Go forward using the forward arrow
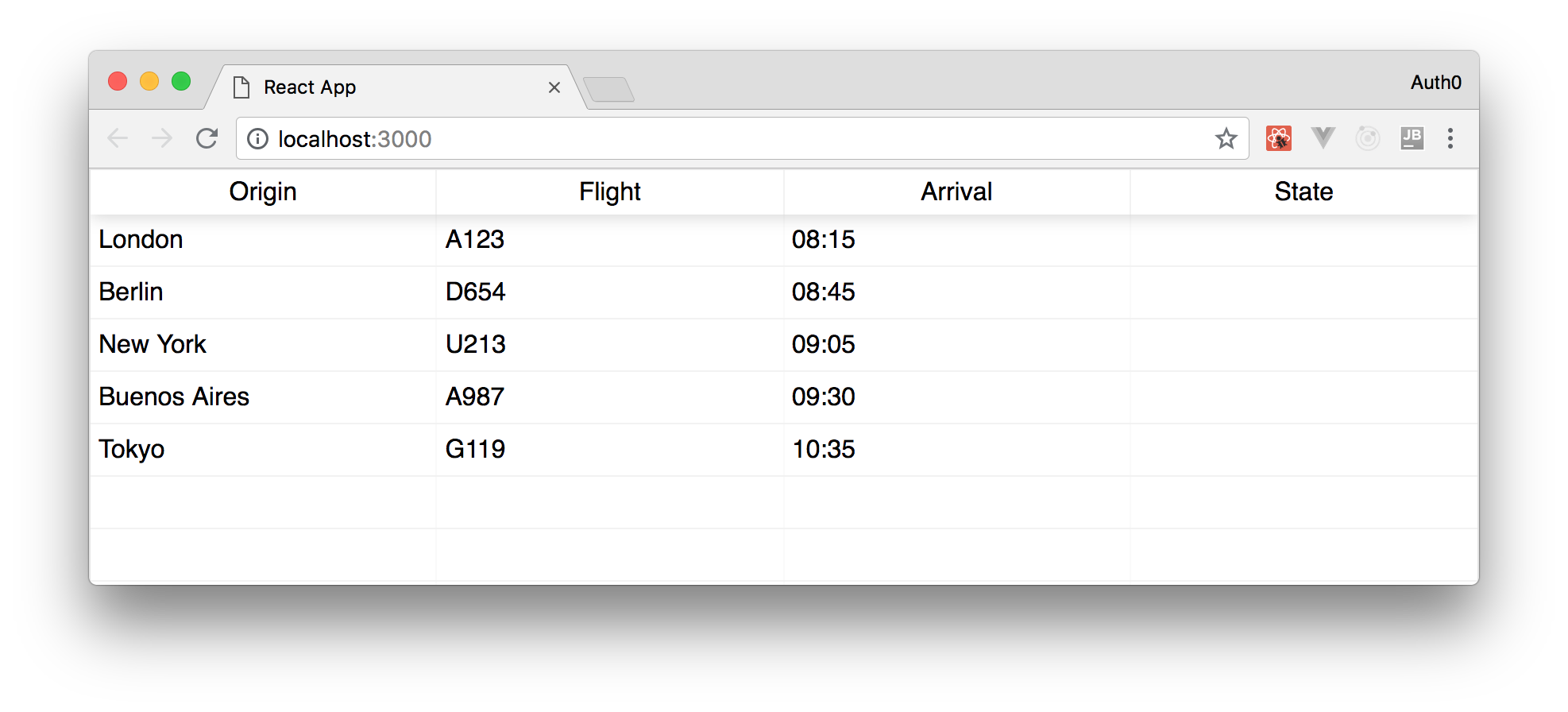This screenshot has width=1568, height=712. point(162,138)
